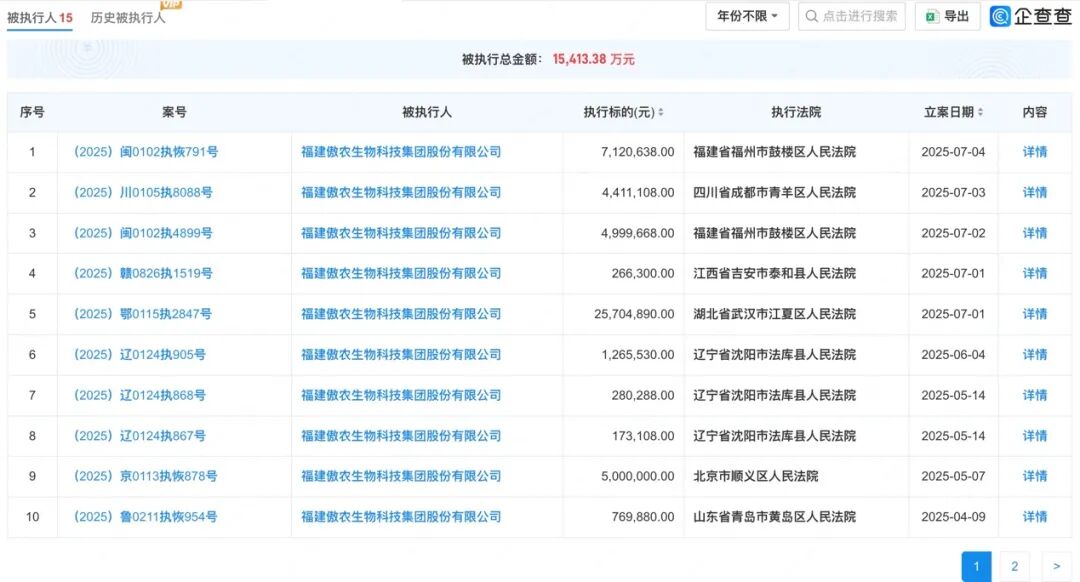1080x582 pixels.
Task: Click the 导出 export button
Action: coord(947,16)
